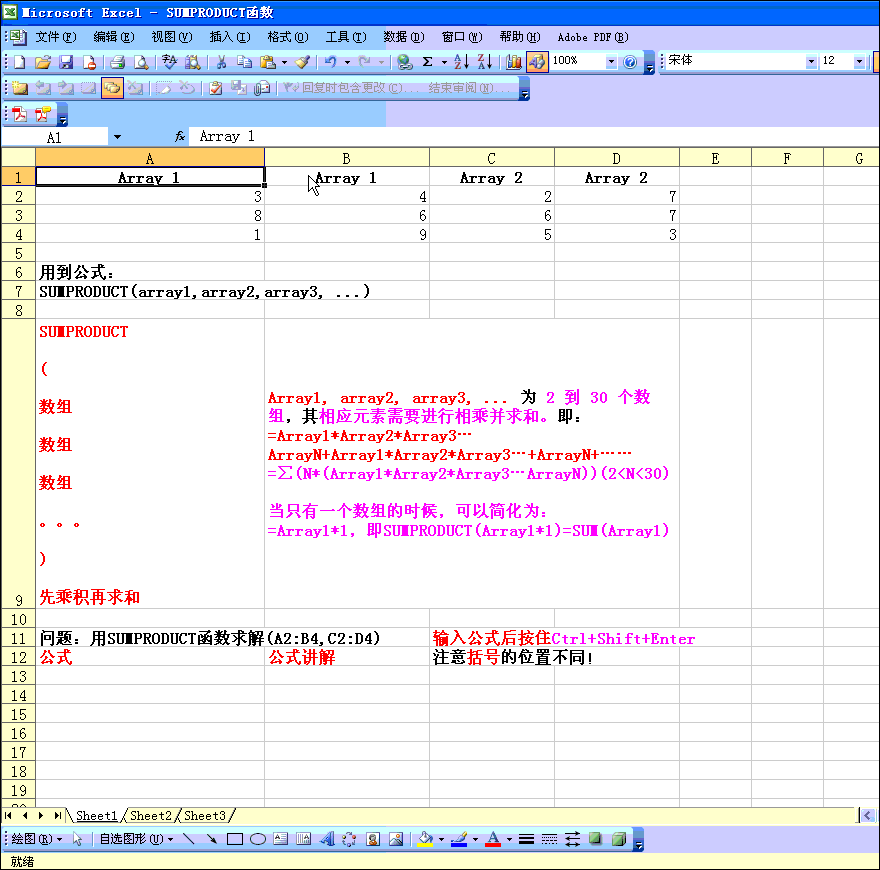Viewport: 880px width, 870px height.
Task: Select cell B1 containing Array 1
Action: 346,178
